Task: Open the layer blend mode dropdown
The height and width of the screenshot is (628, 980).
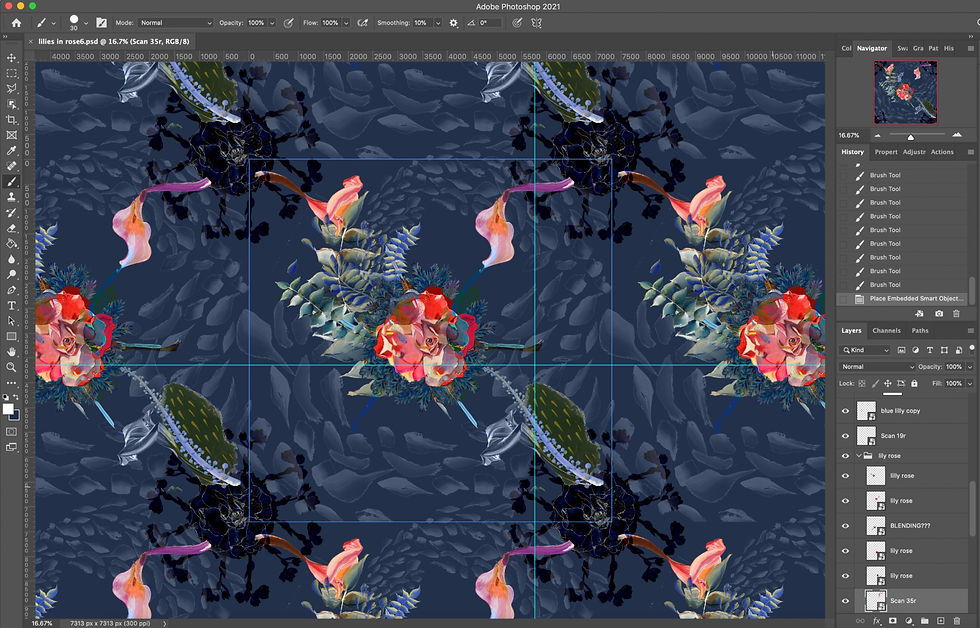Action: click(877, 367)
